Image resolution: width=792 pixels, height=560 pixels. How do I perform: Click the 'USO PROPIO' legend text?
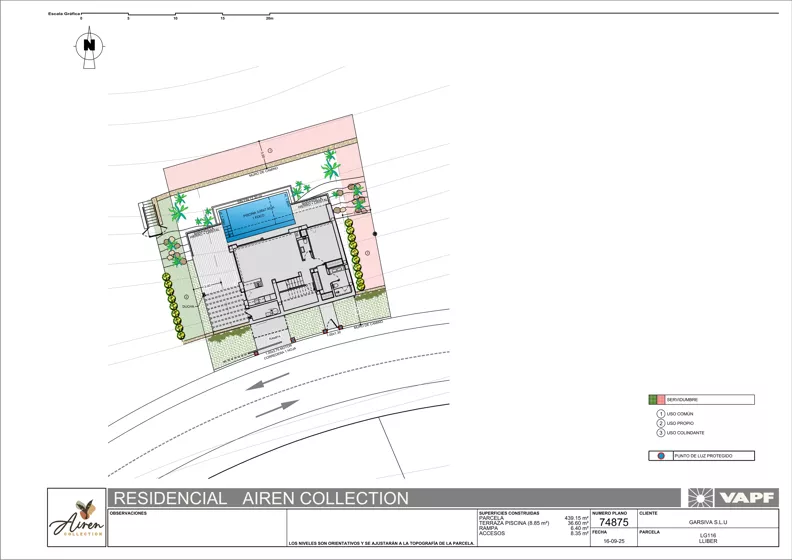(680, 423)
